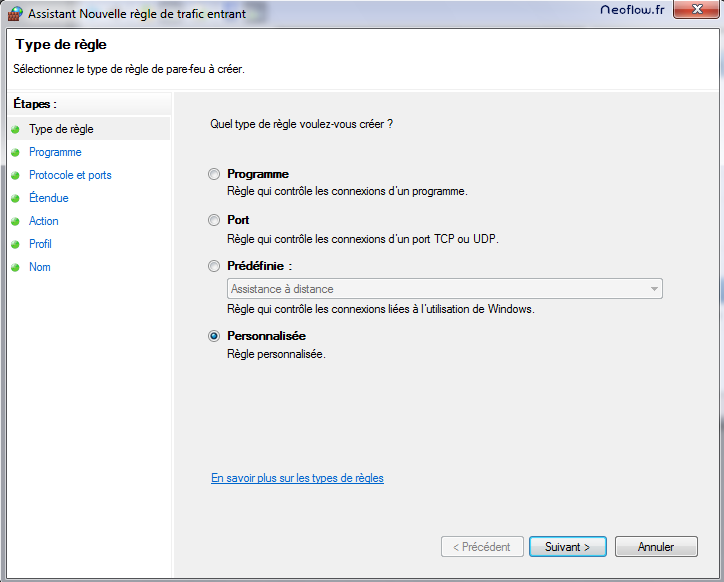This screenshot has height=582, width=724.
Task: Choose the Prédéfinie radio option
Action: [214, 267]
